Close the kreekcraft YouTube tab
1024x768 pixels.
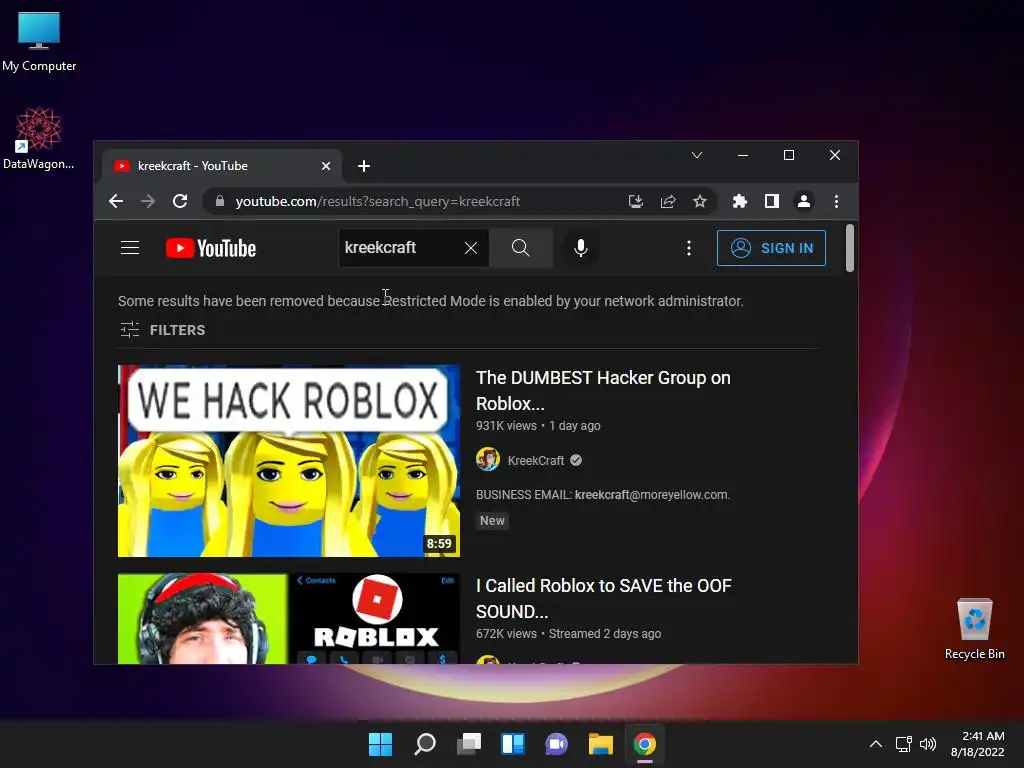point(326,166)
